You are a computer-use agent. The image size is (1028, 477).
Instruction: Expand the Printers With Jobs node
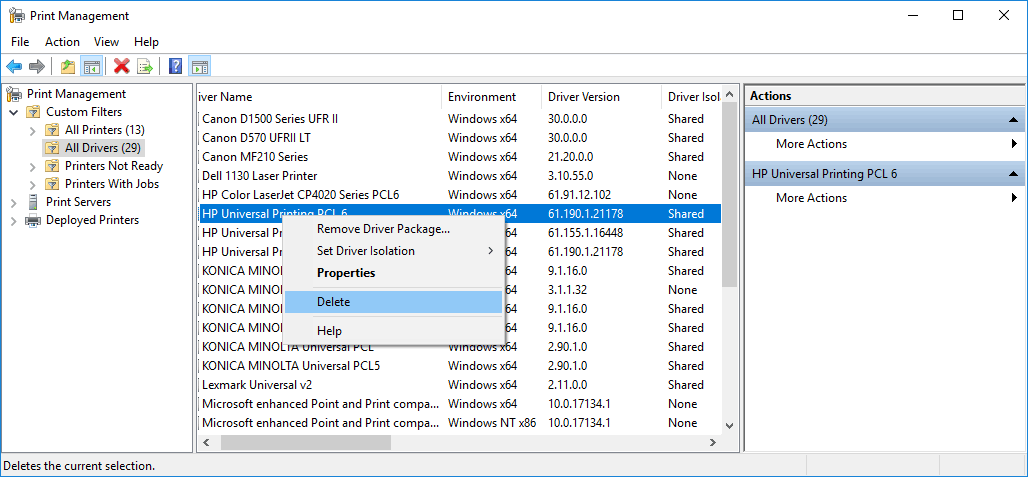coord(33,185)
